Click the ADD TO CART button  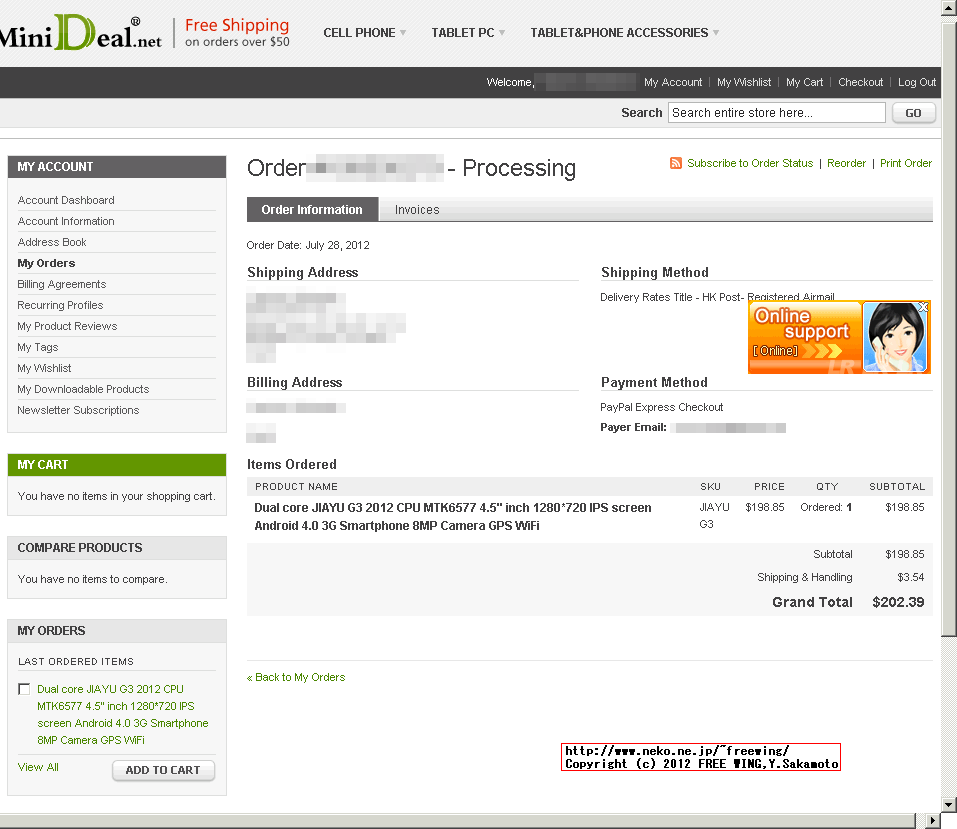pyautogui.click(x=163, y=770)
